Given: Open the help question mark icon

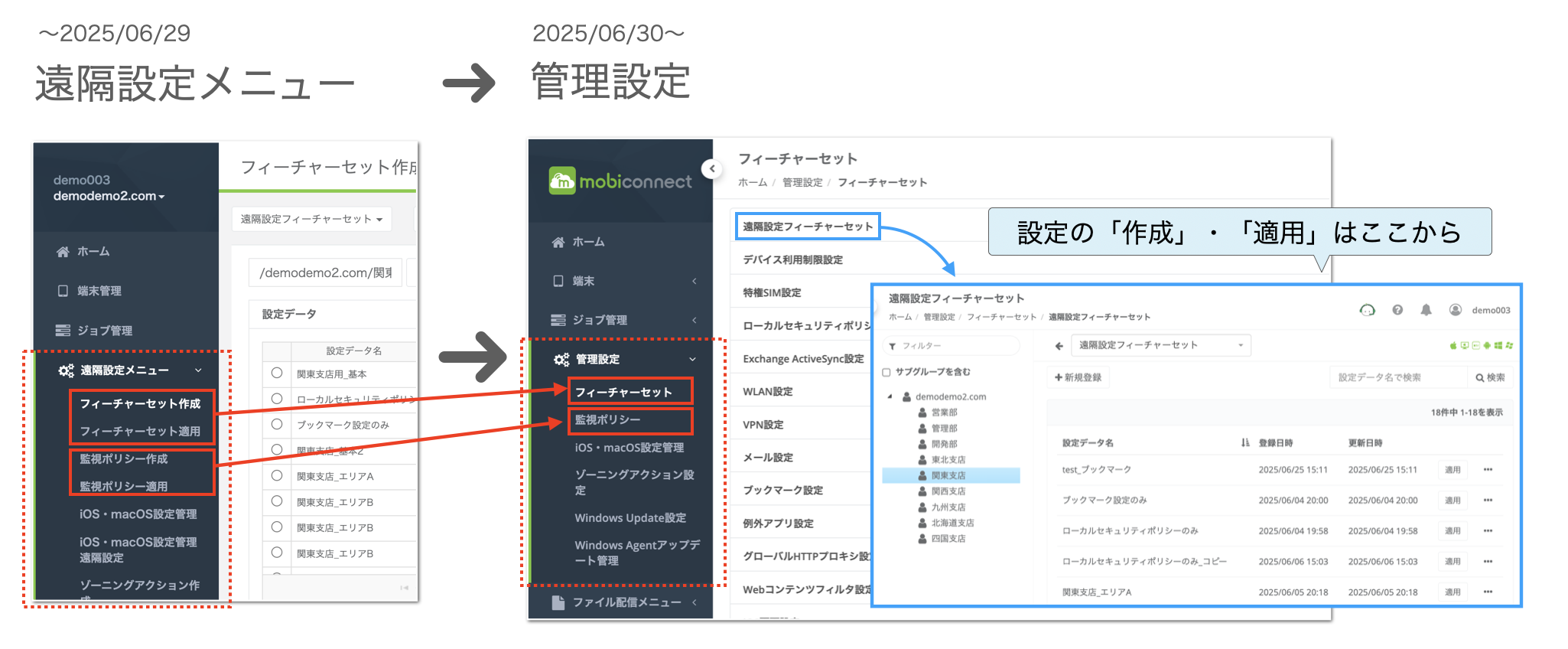Looking at the screenshot, I should click(x=1397, y=310).
